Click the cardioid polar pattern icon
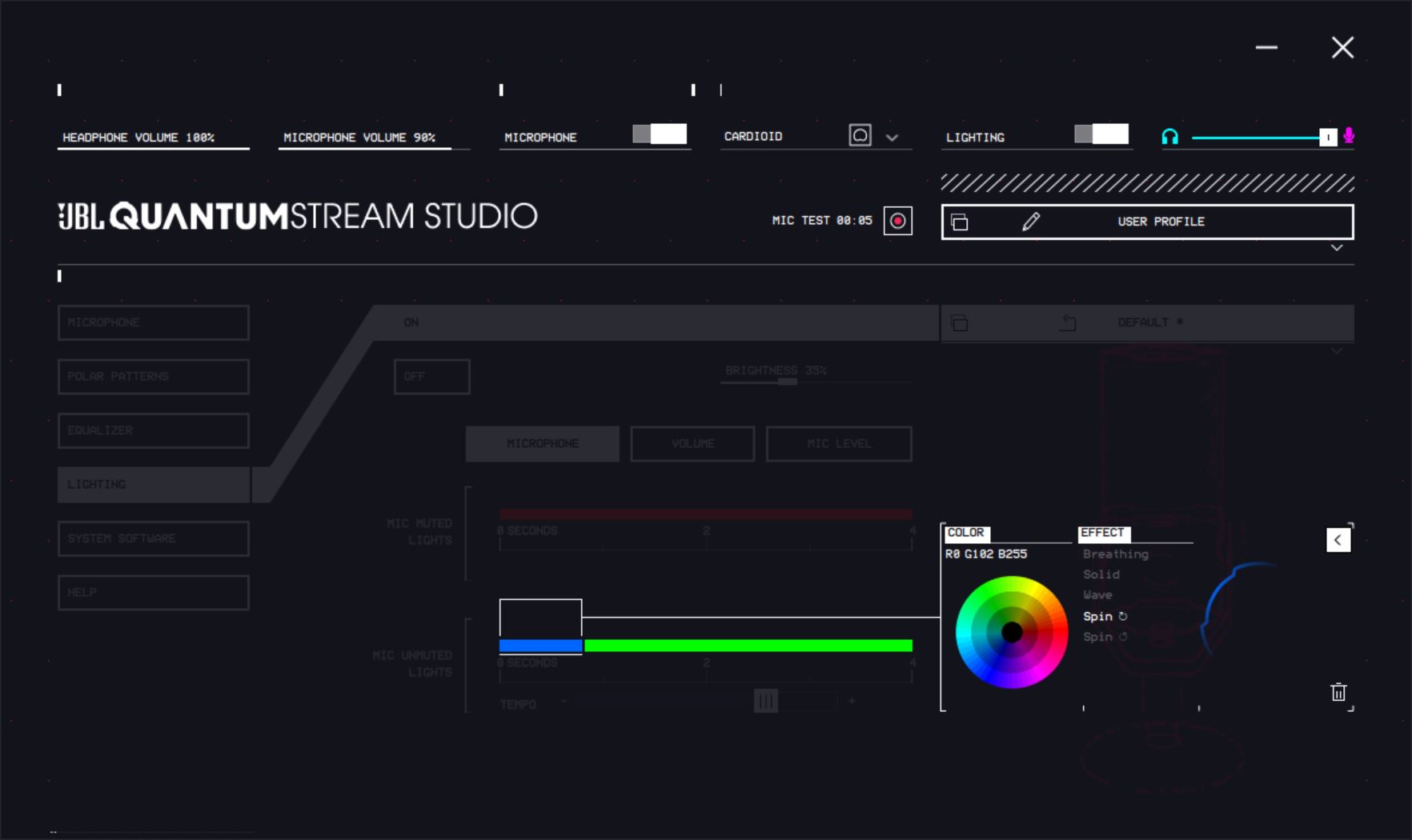The height and width of the screenshot is (840, 1412). coord(860,135)
